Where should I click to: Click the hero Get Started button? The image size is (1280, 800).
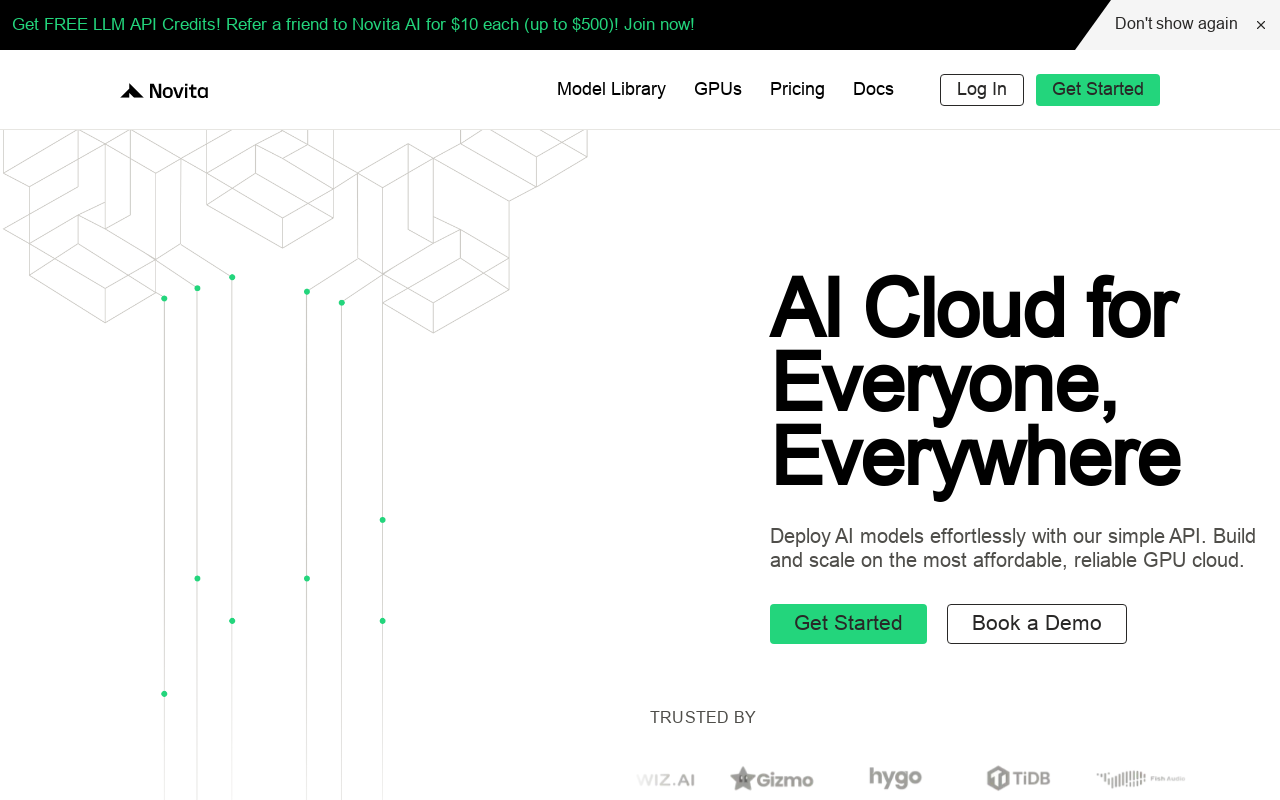click(848, 624)
